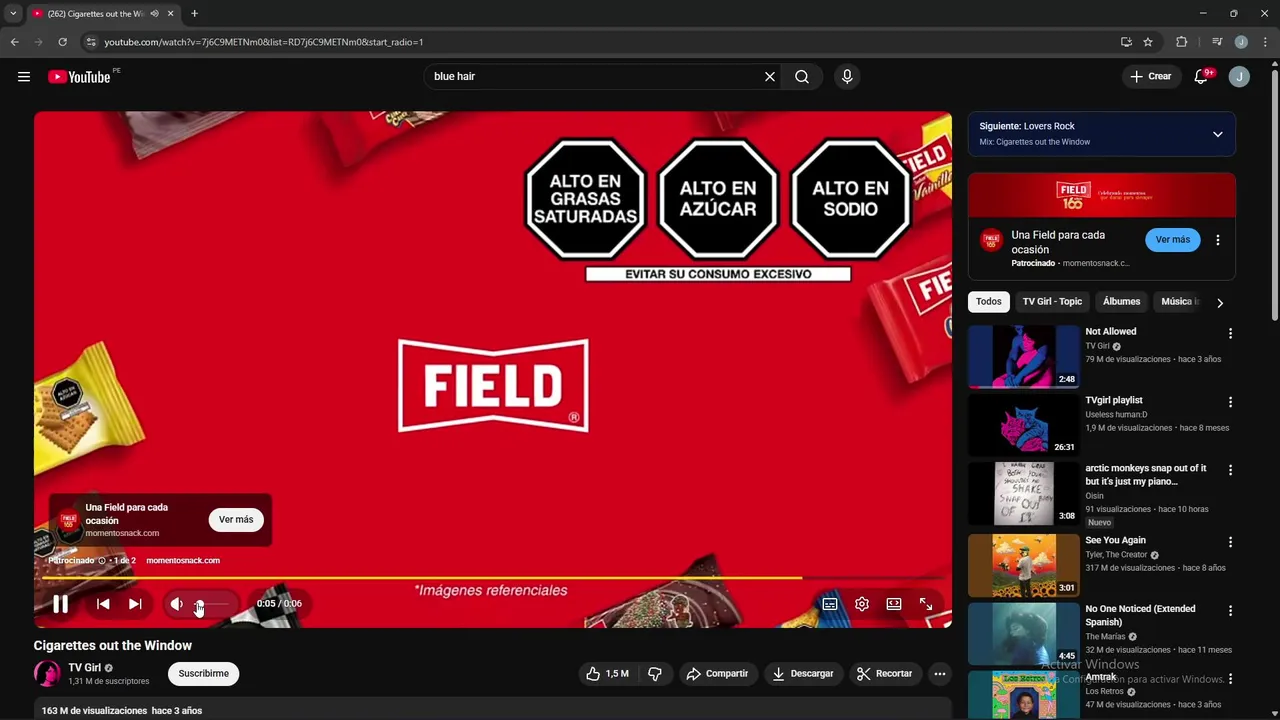View site information icon in address bar
This screenshot has width=1280, height=720.
(x=91, y=42)
